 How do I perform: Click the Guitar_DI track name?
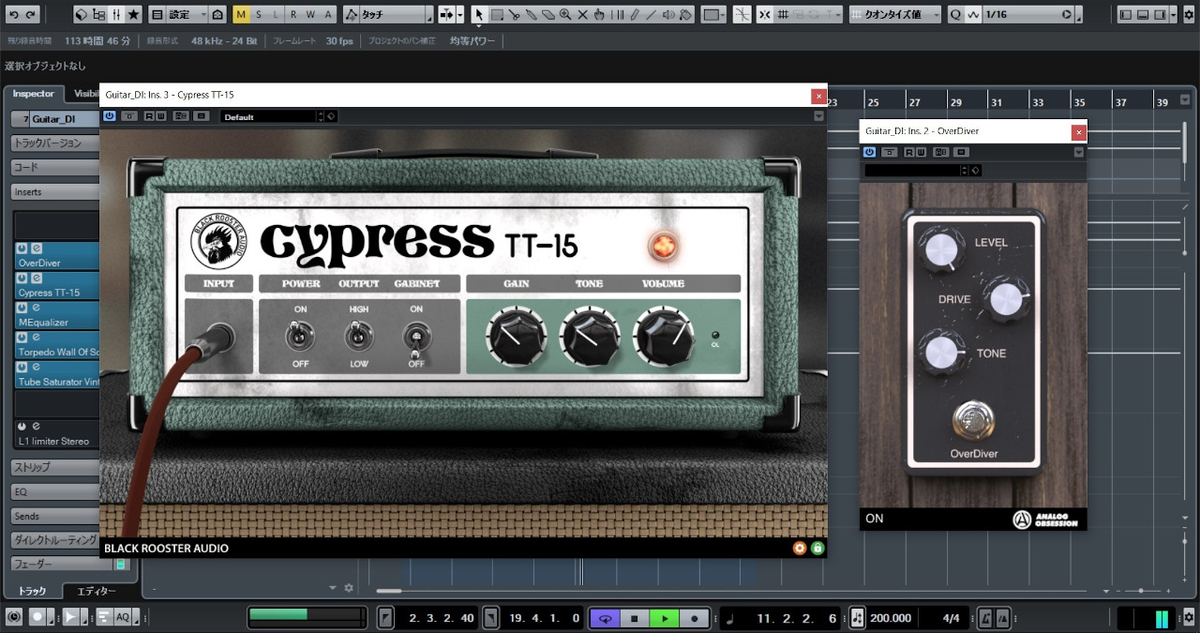[54, 119]
